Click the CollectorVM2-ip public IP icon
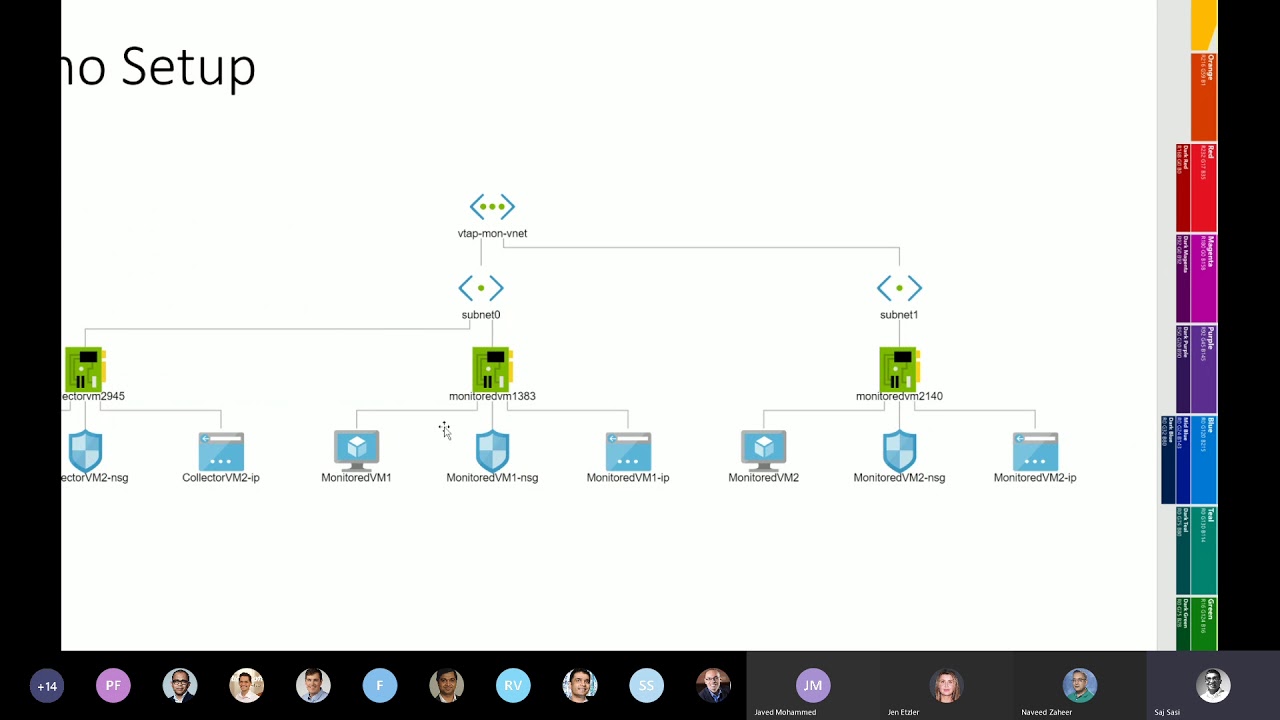Screen dimensions: 1280x720 tap(220, 450)
